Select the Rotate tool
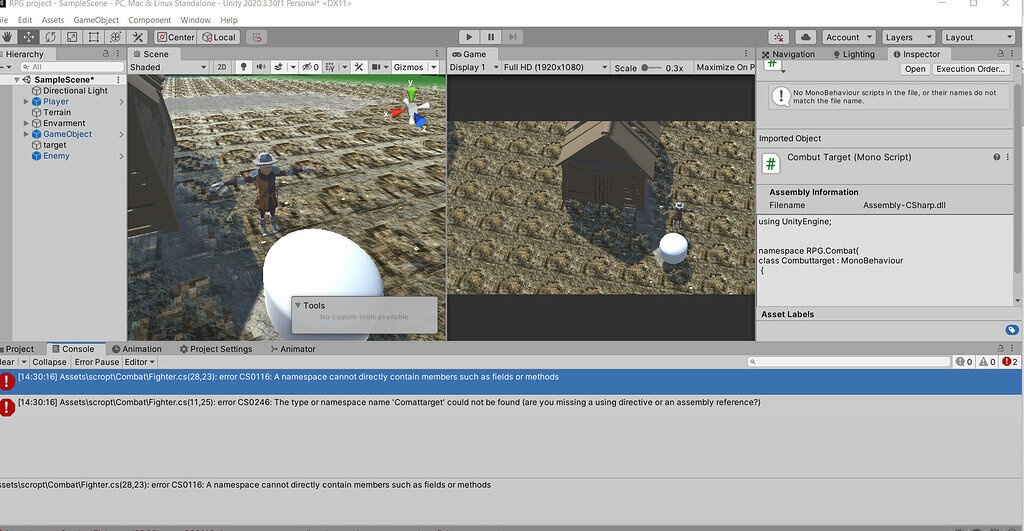This screenshot has width=1024, height=531. [x=50, y=37]
